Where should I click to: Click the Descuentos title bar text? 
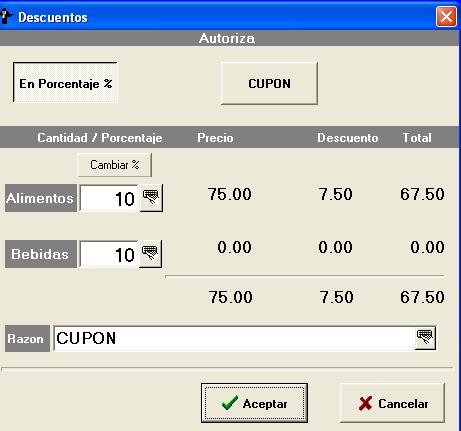click(x=53, y=17)
